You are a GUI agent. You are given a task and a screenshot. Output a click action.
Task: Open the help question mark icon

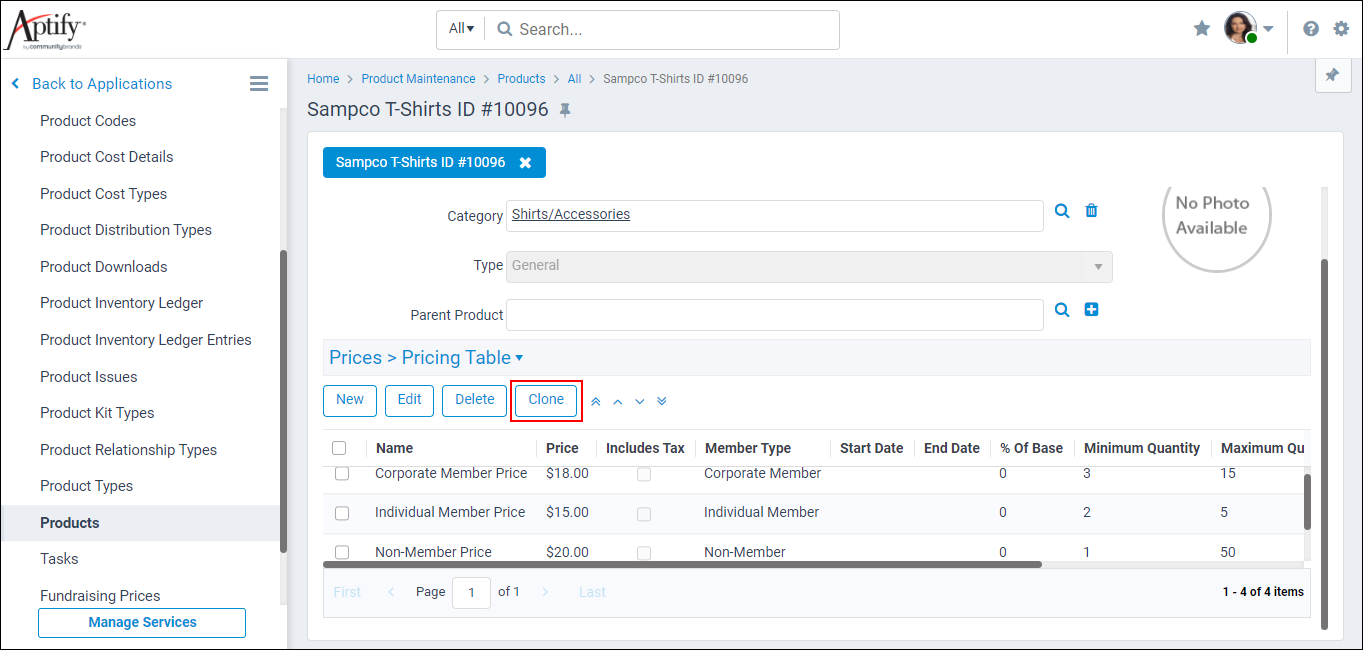point(1311,29)
